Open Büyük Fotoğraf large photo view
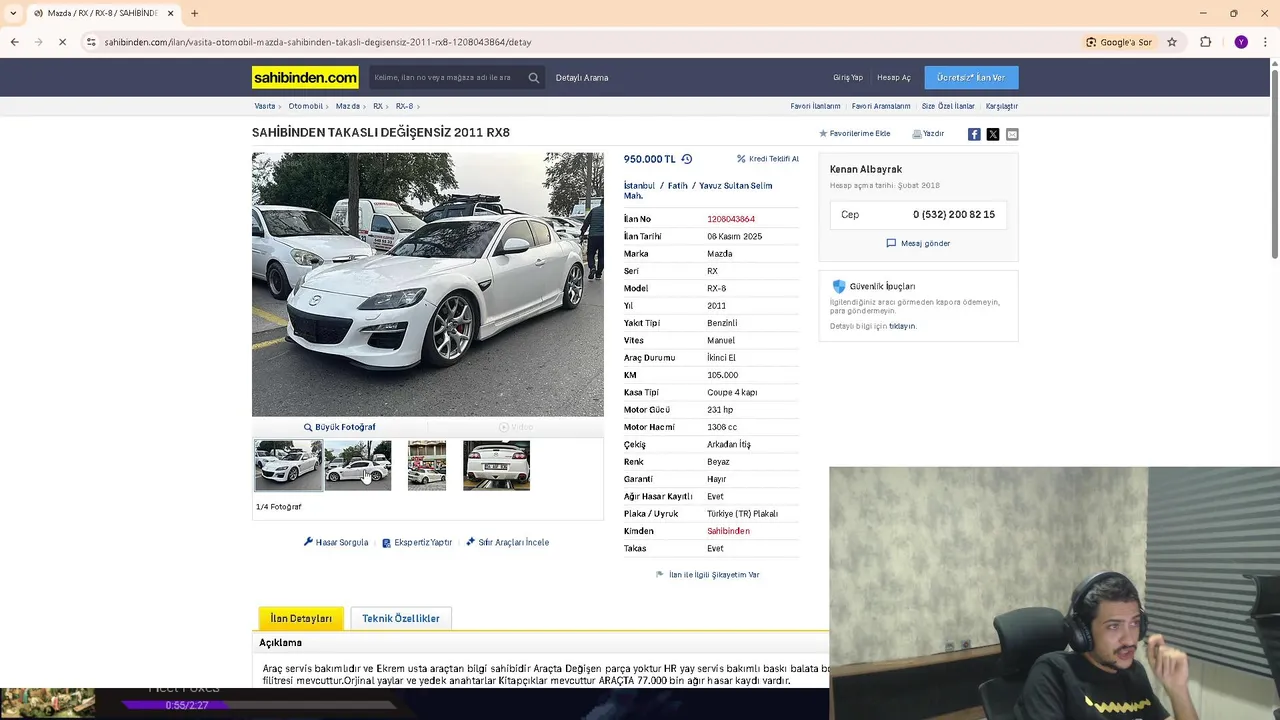Viewport: 1280px width, 720px height. [x=340, y=427]
